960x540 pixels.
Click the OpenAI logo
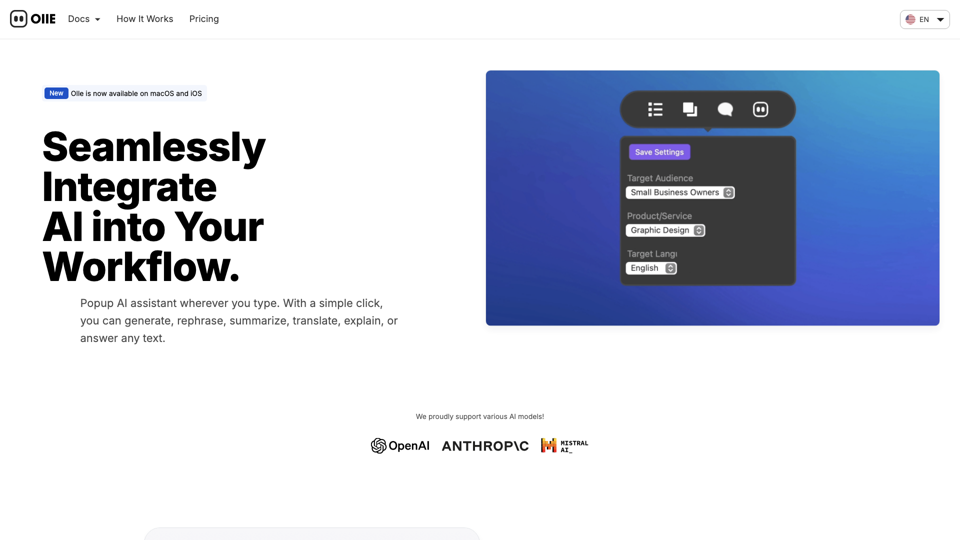click(400, 446)
